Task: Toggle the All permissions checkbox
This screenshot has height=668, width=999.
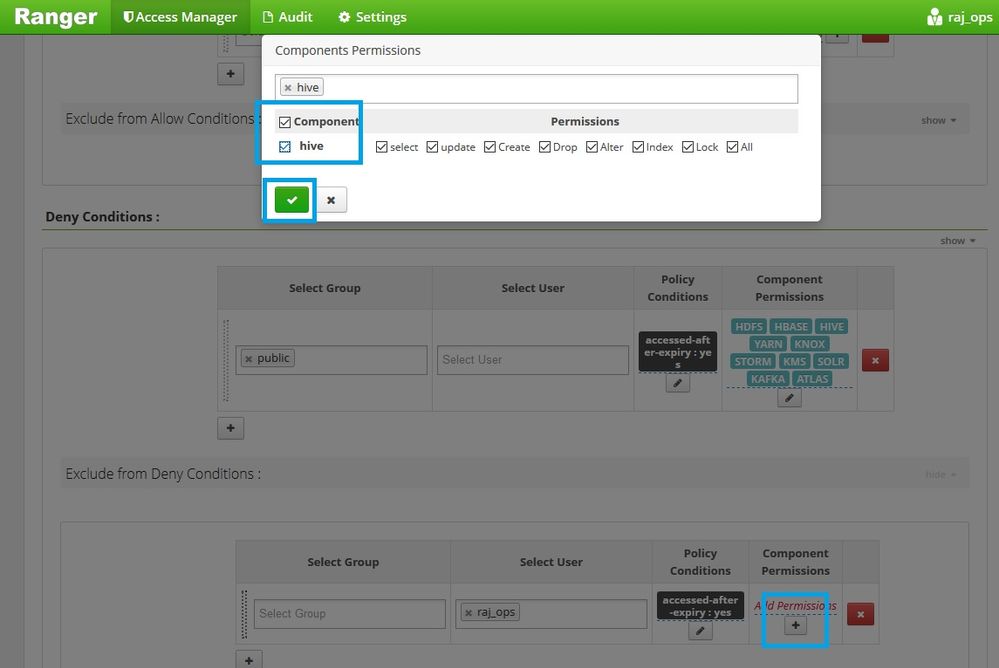Action: (732, 147)
